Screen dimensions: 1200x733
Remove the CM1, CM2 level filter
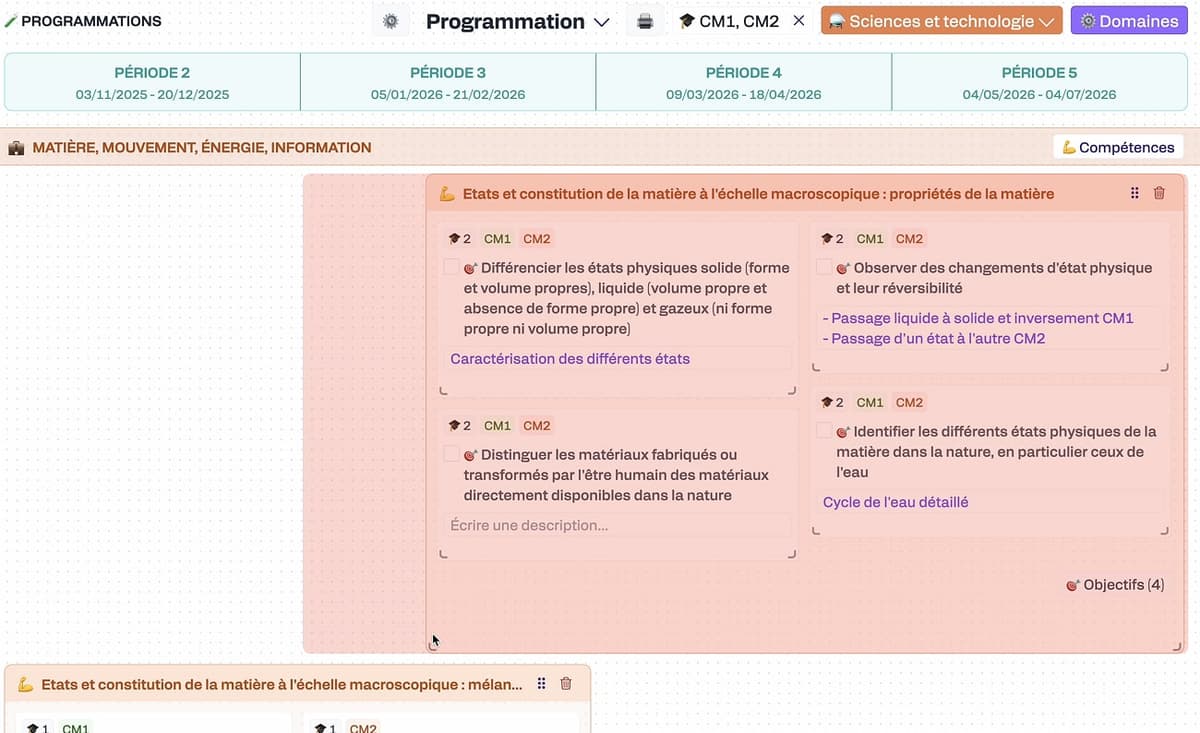click(x=798, y=21)
